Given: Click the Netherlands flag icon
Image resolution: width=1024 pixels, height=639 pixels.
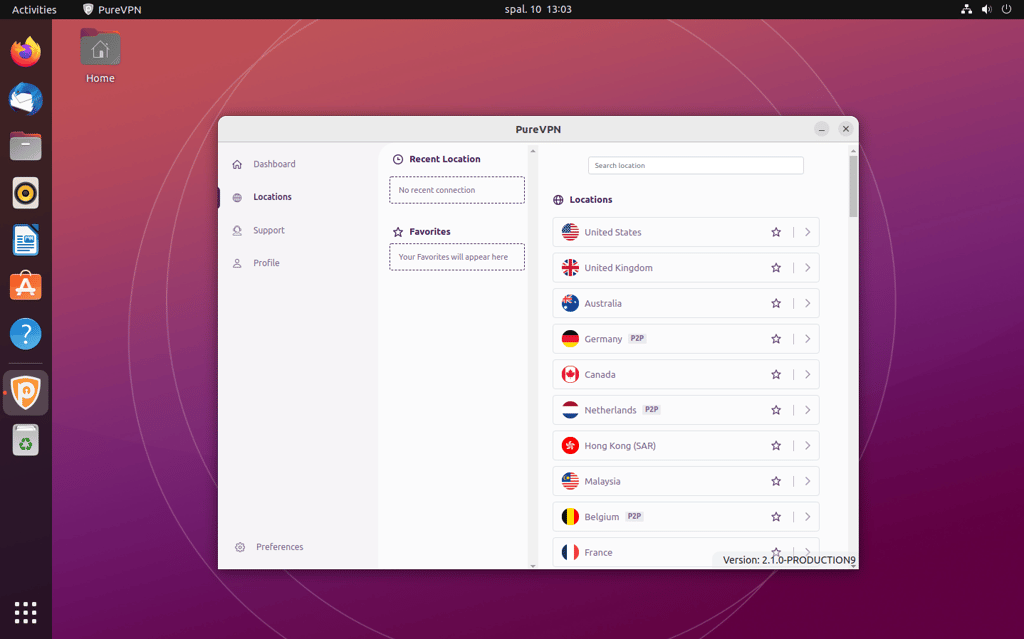Looking at the screenshot, I should click(x=570, y=410).
